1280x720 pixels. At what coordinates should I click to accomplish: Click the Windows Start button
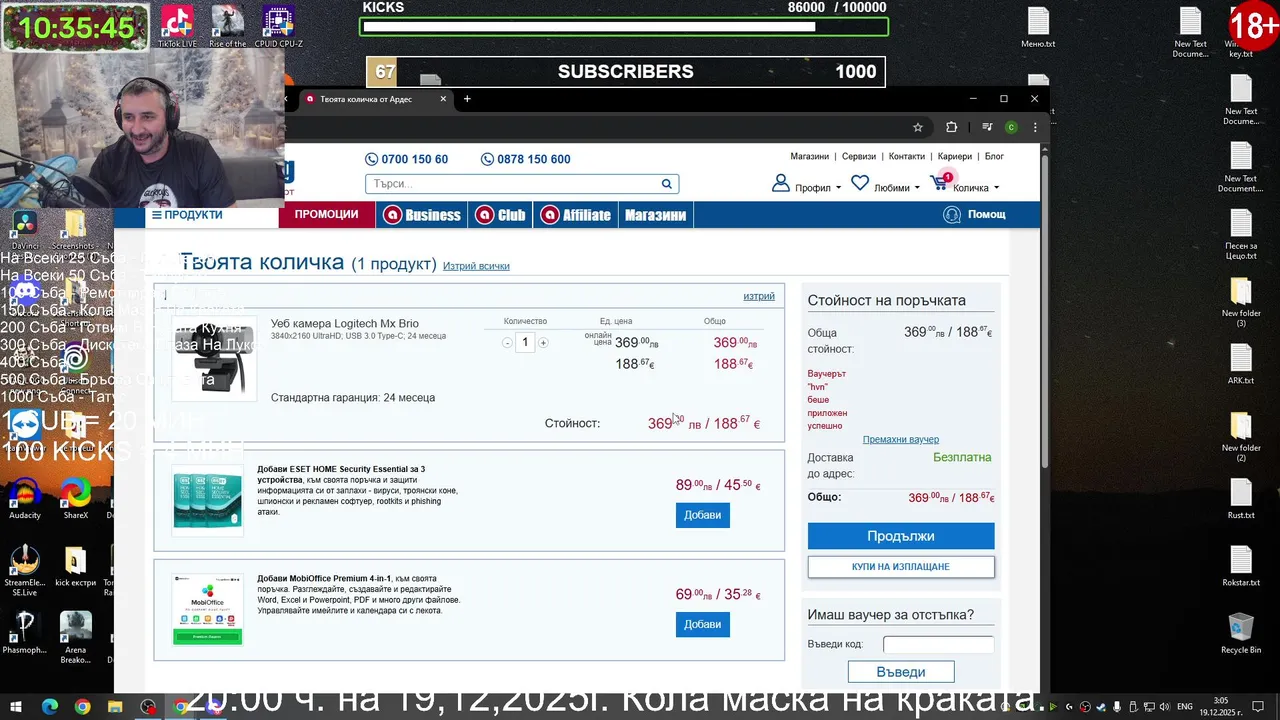coord(16,707)
